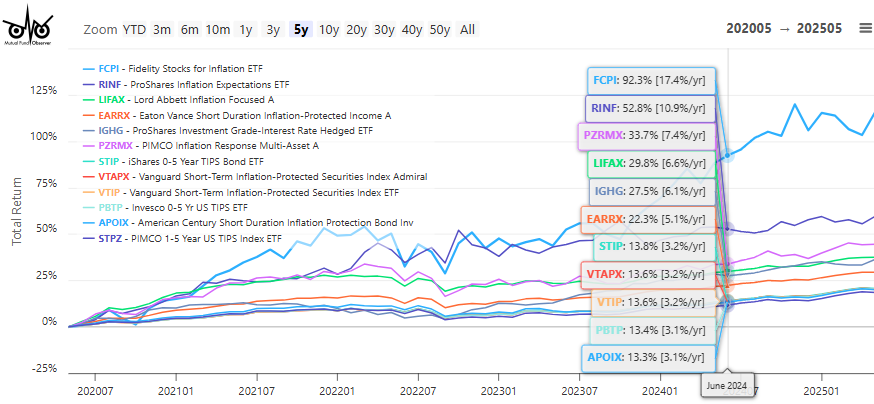Select the YTD zoom range
Image resolution: width=874 pixels, height=404 pixels.
point(135,29)
